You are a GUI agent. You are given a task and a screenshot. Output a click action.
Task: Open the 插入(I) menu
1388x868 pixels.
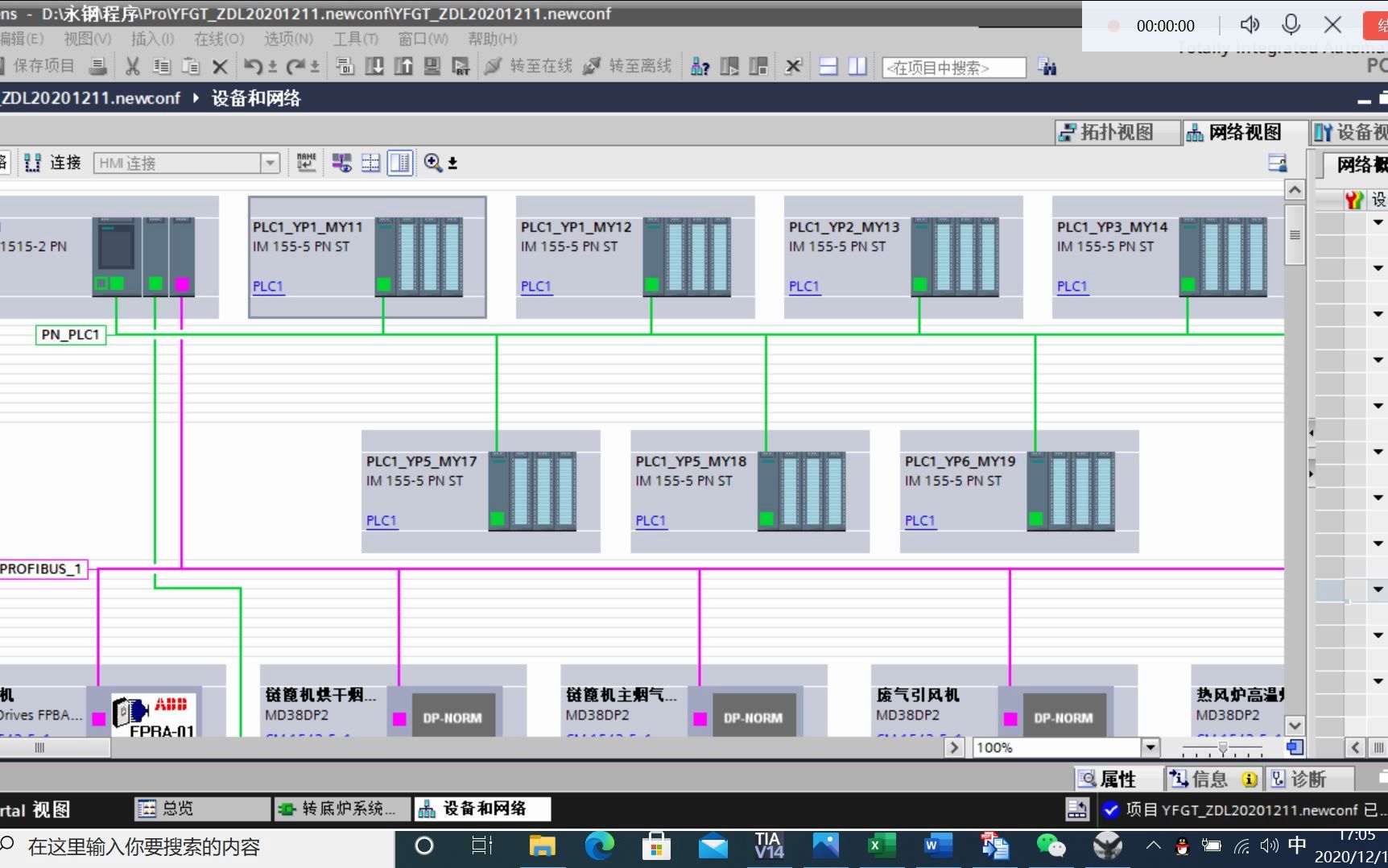152,39
